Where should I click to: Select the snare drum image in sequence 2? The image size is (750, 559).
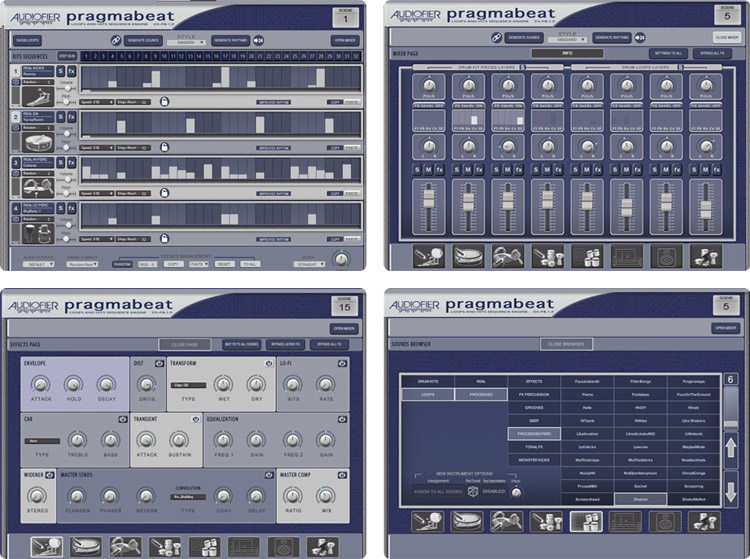point(38,142)
